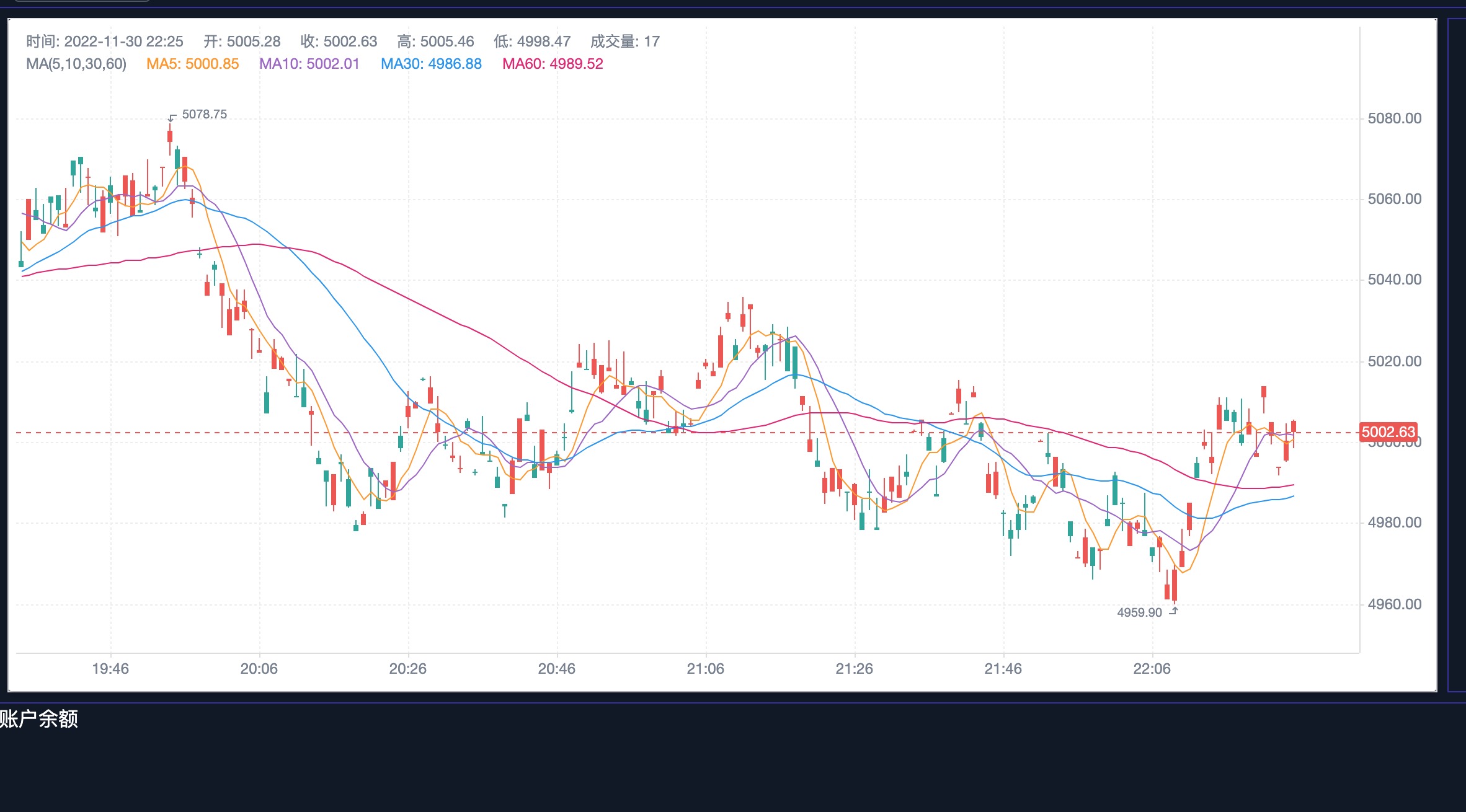Click the 21:06 time axis label

[706, 669]
